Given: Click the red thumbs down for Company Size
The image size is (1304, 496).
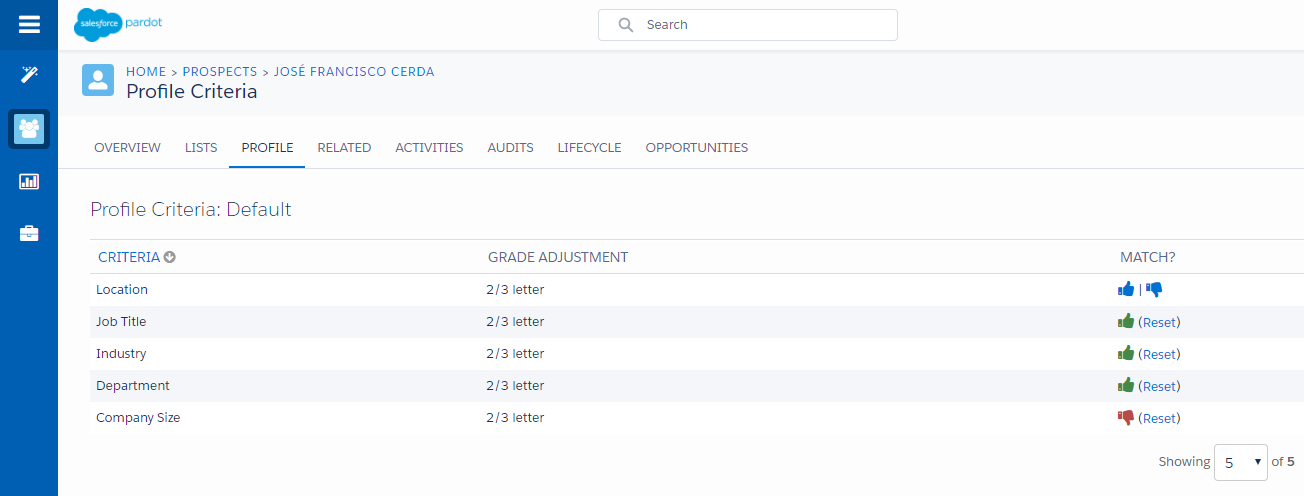Looking at the screenshot, I should pos(1126,417).
